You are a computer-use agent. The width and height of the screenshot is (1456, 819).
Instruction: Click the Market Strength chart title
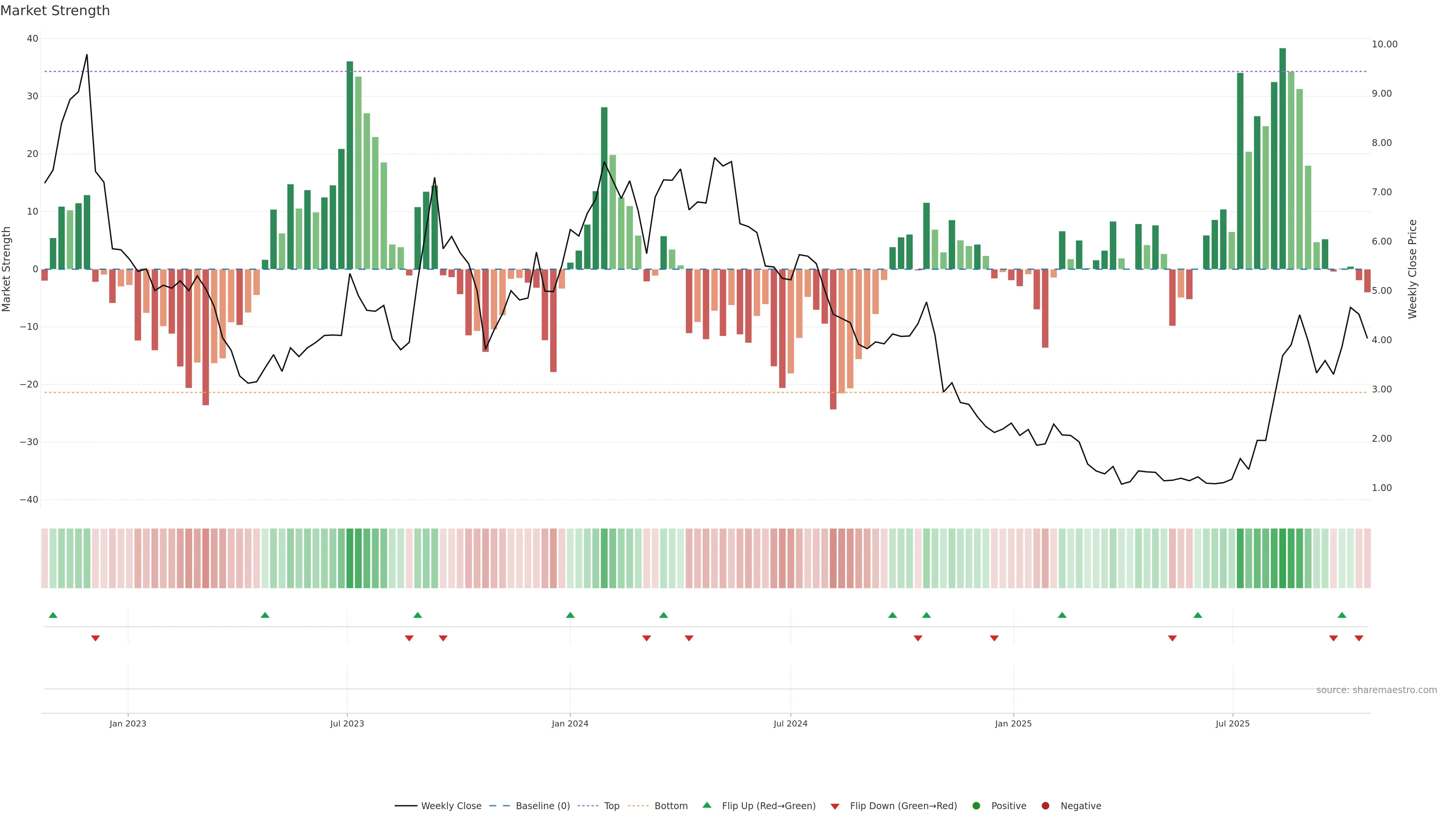point(55,11)
